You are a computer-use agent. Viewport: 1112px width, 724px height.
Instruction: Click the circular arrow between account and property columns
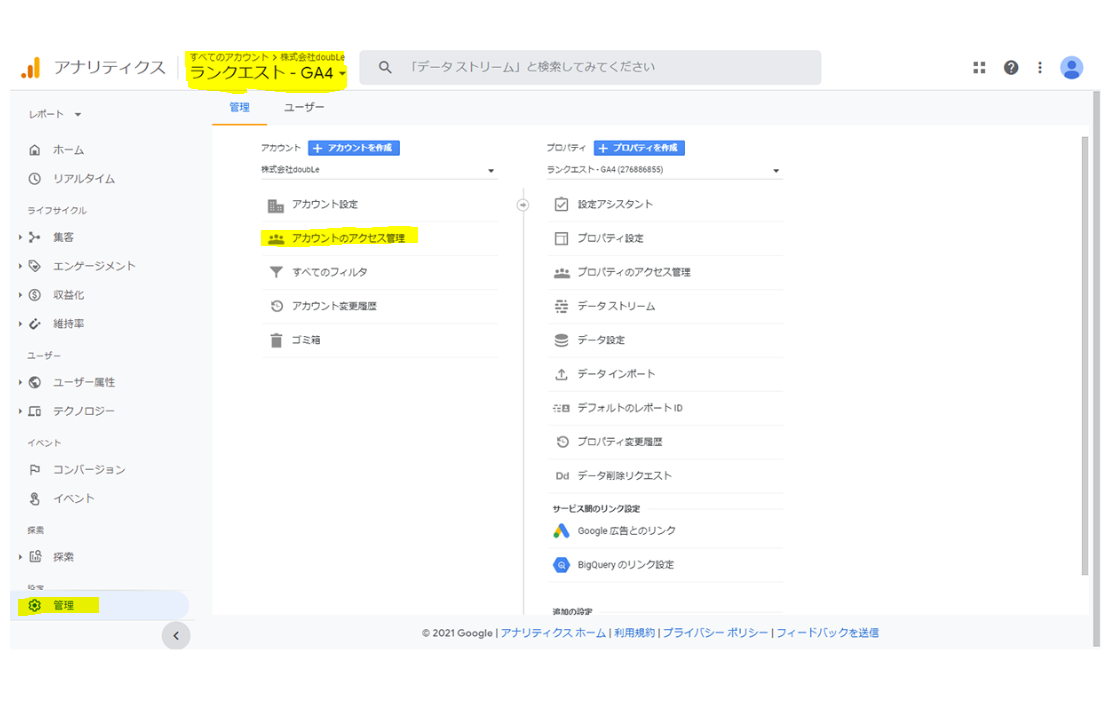coord(522,204)
